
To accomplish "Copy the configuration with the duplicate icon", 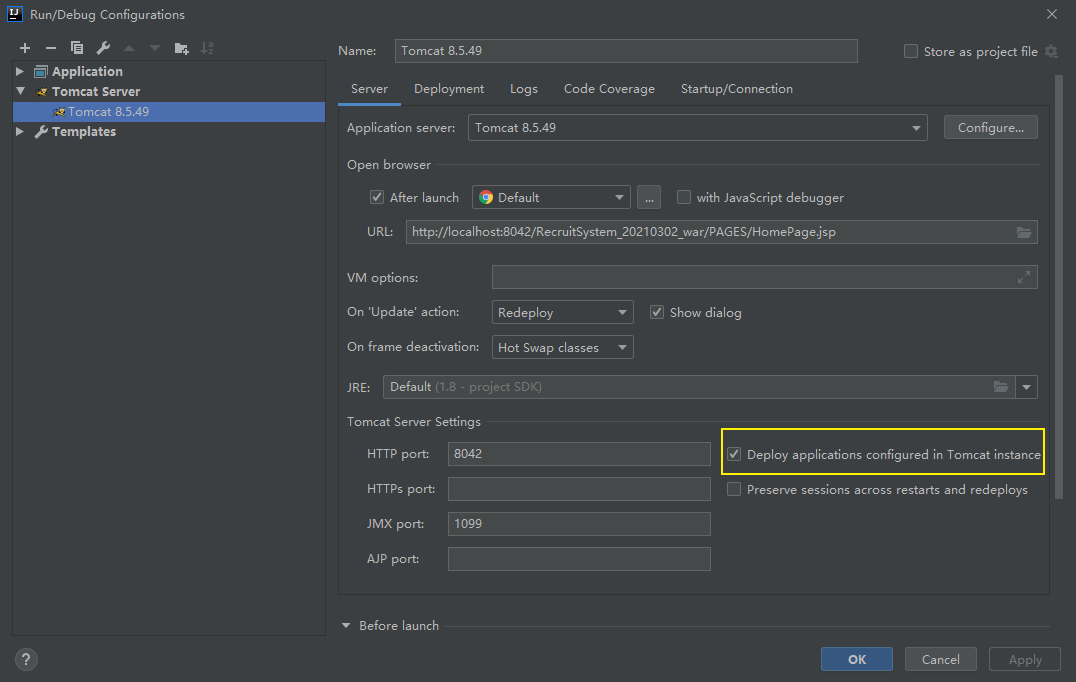I will (77, 48).
